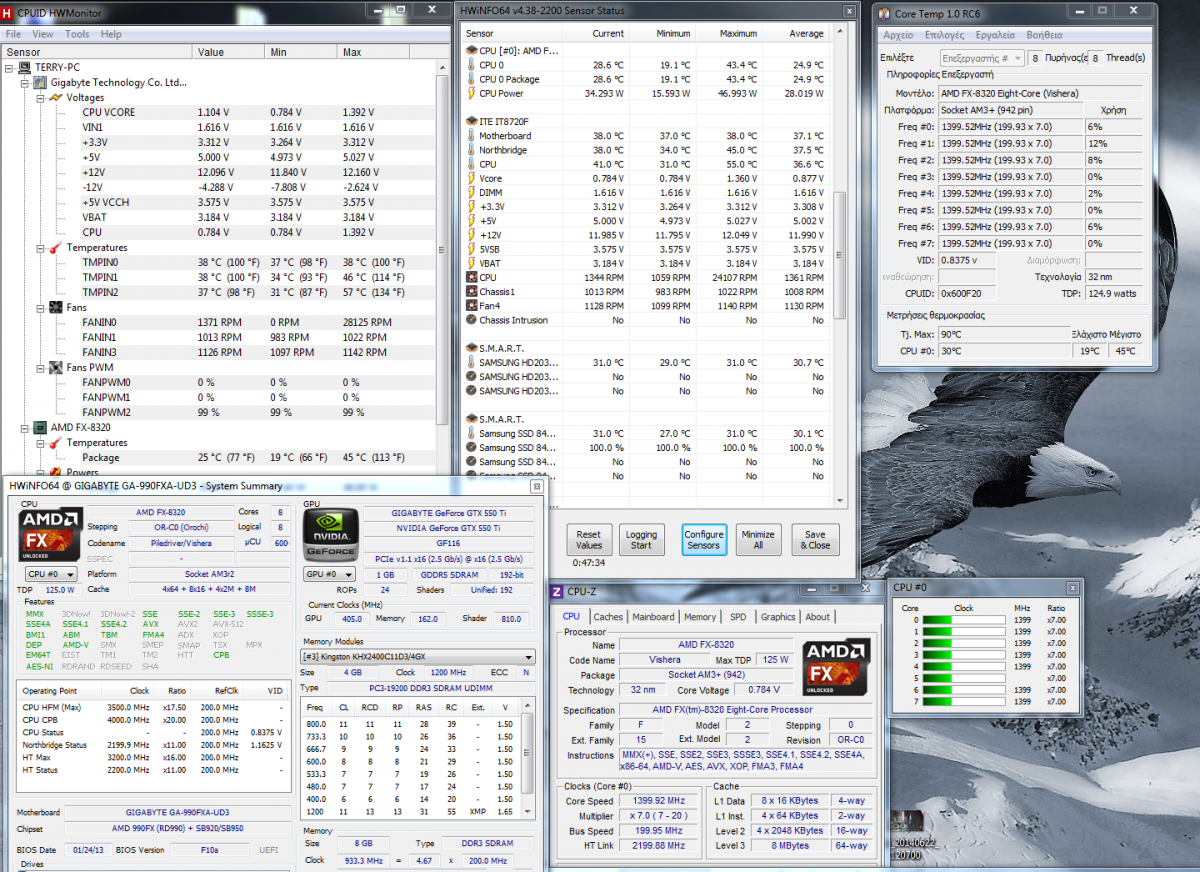This screenshot has height=872, width=1200.
Task: Click the Fan4 icon in Sensor Status
Action: (x=471, y=306)
